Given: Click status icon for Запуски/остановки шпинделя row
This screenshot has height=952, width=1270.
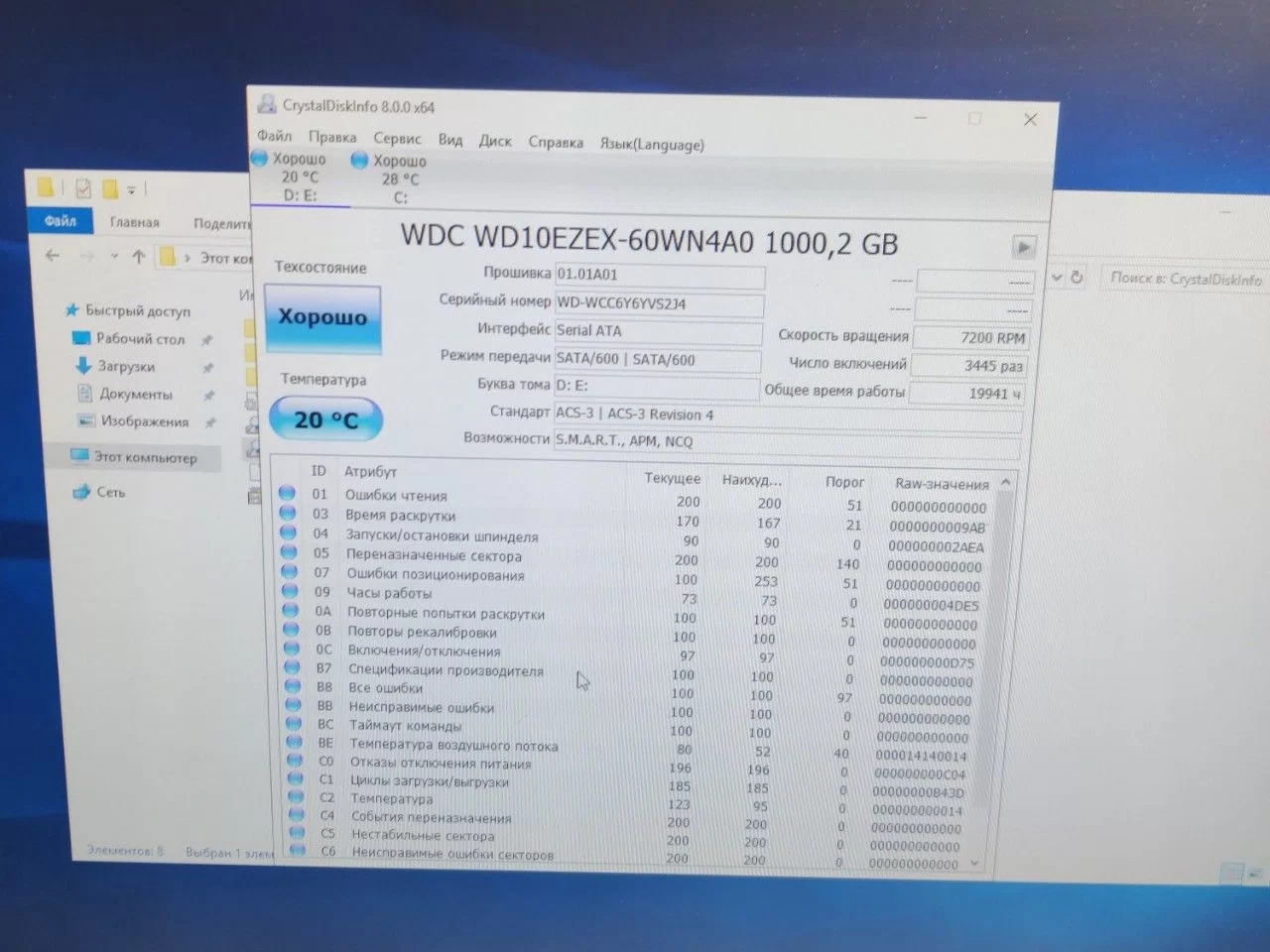Looking at the screenshot, I should click(289, 533).
